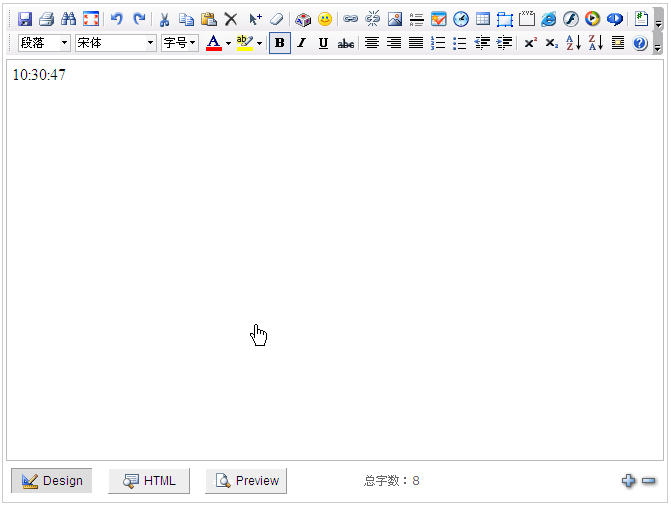Open the font color dropdown arrow
The image size is (671, 505).
(x=229, y=43)
